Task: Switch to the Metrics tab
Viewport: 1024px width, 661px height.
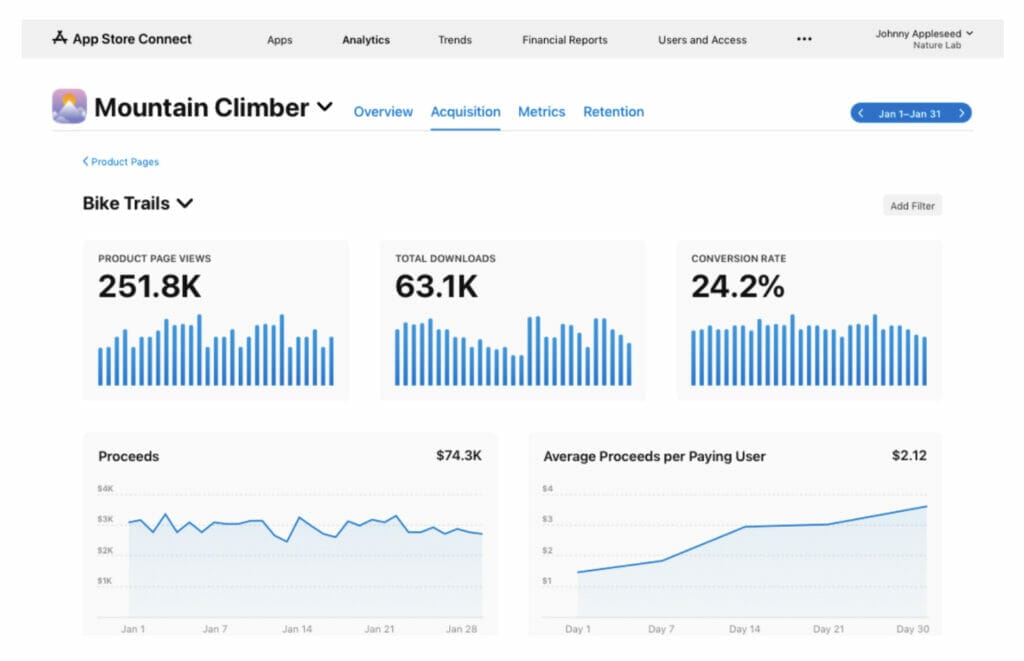Action: (541, 112)
